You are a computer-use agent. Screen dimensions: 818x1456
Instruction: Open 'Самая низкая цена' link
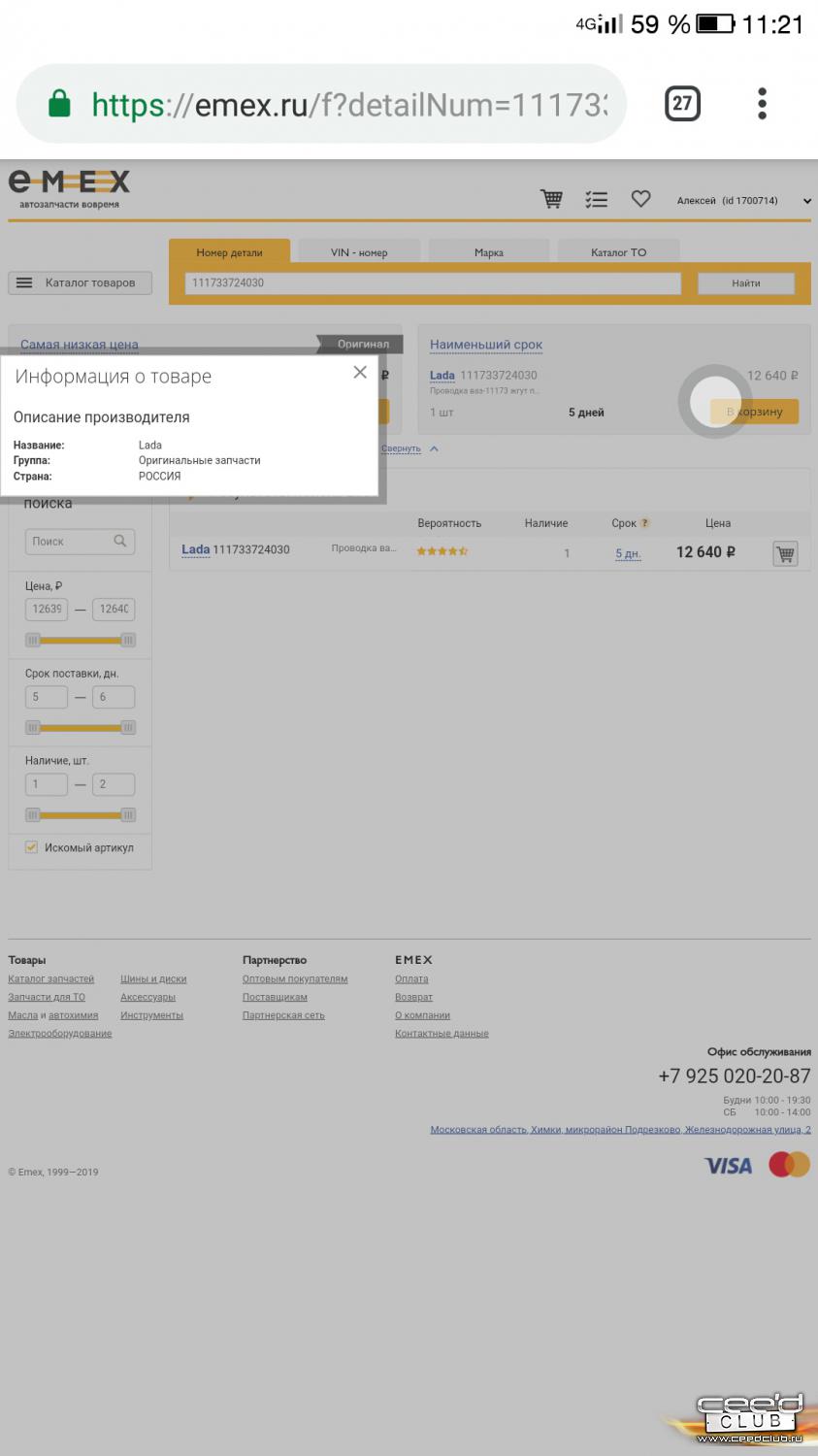tap(80, 345)
